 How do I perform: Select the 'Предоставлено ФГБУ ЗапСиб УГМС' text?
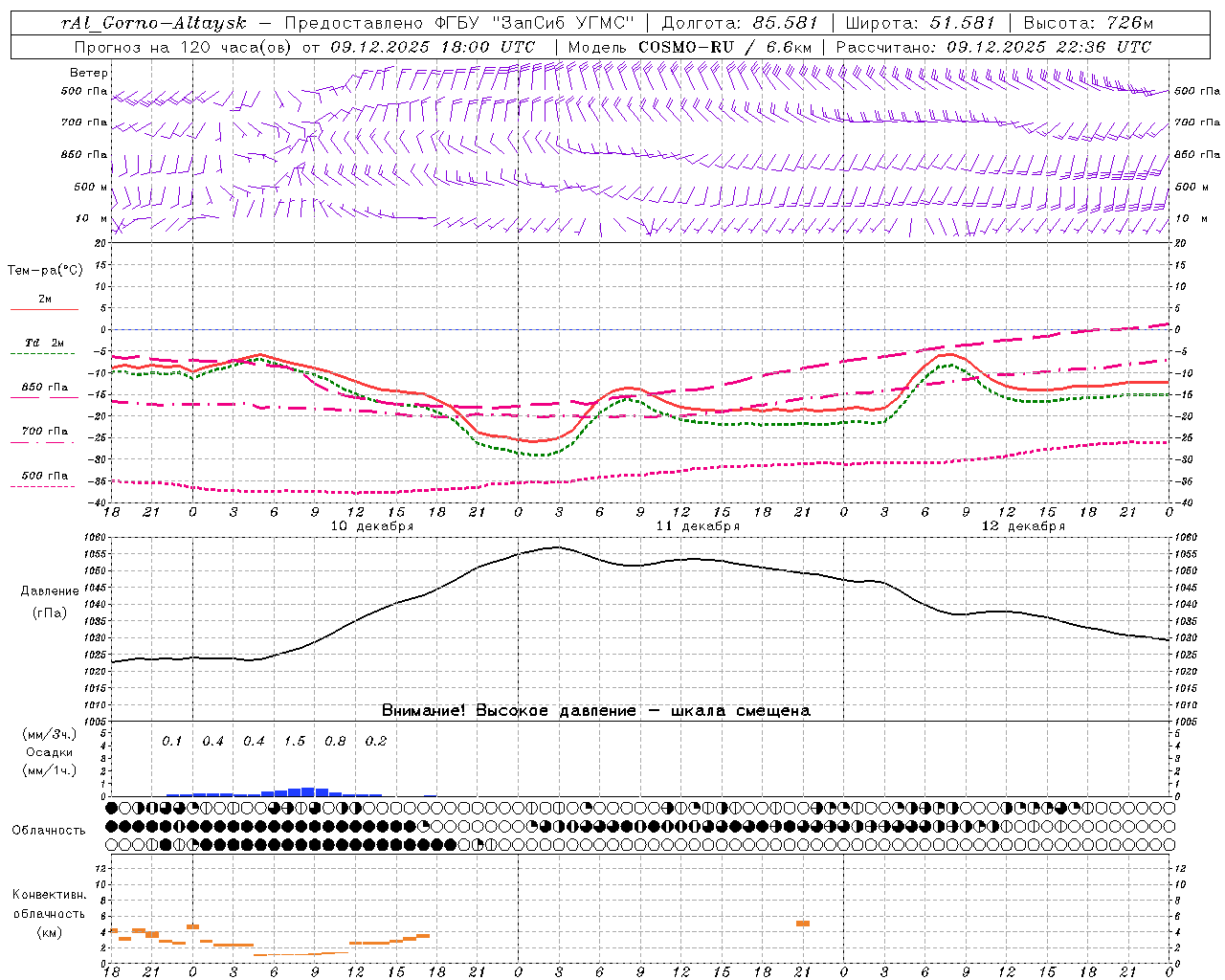[460, 23]
